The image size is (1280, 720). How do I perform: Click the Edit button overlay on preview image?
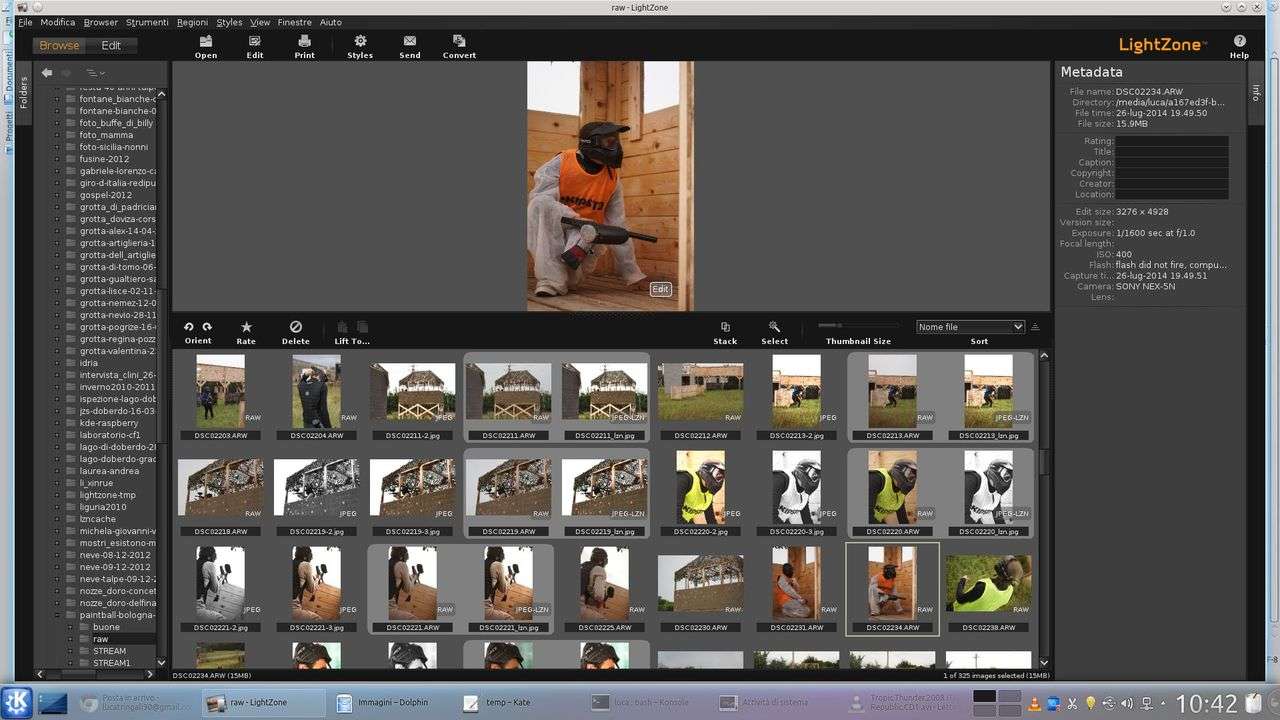pyautogui.click(x=660, y=289)
